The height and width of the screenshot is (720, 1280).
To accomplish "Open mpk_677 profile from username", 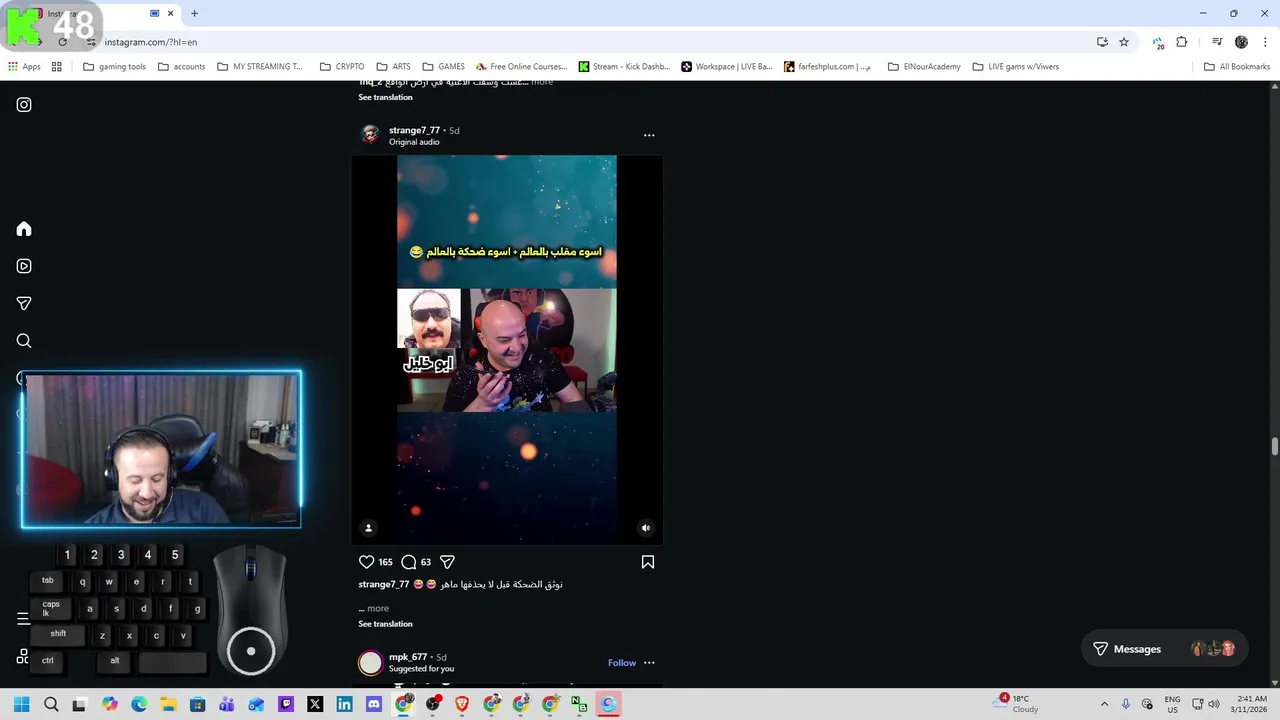I will tap(408, 657).
